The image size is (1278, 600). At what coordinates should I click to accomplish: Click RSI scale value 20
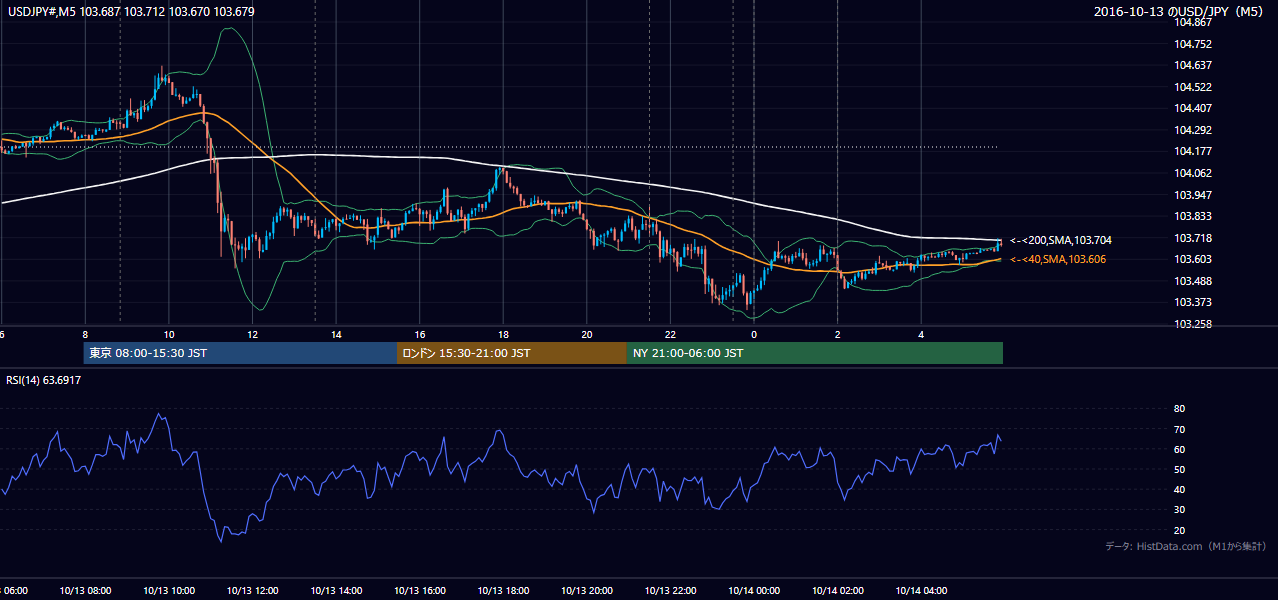1180,530
